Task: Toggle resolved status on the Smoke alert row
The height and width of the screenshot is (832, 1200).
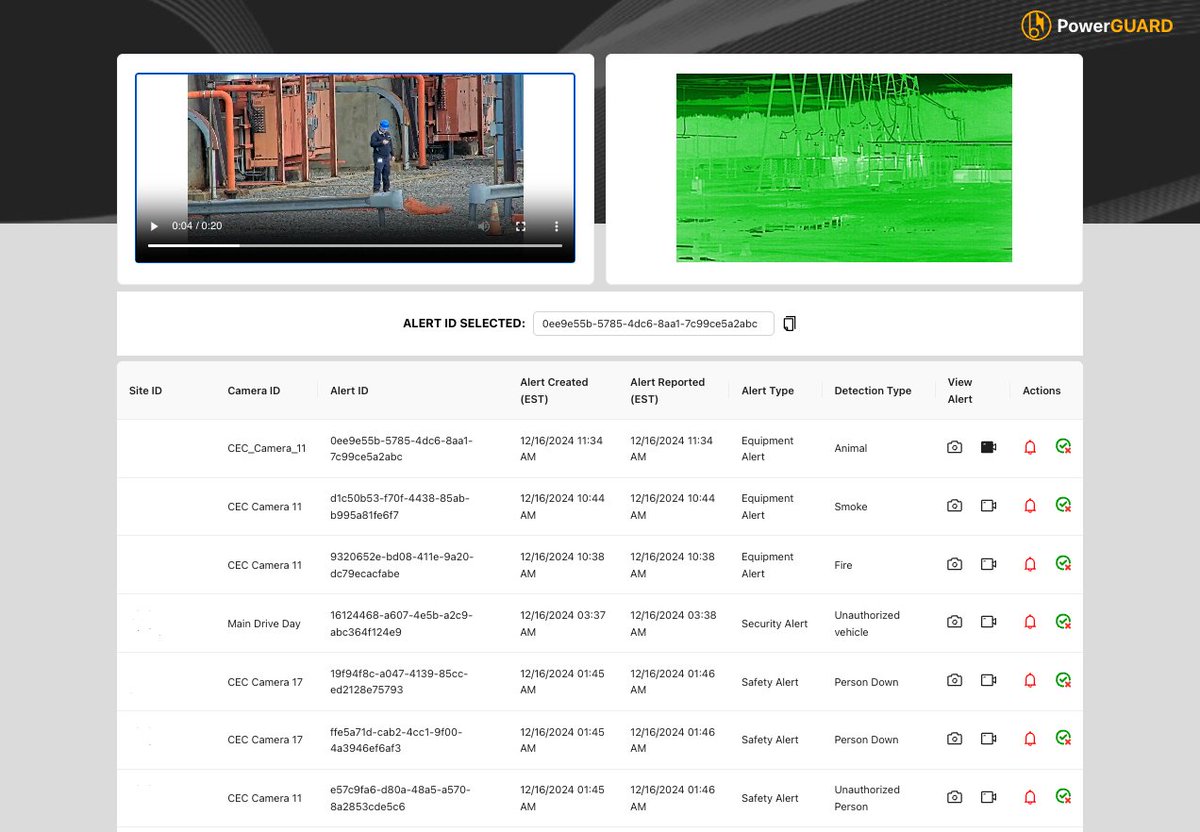Action: point(1062,505)
